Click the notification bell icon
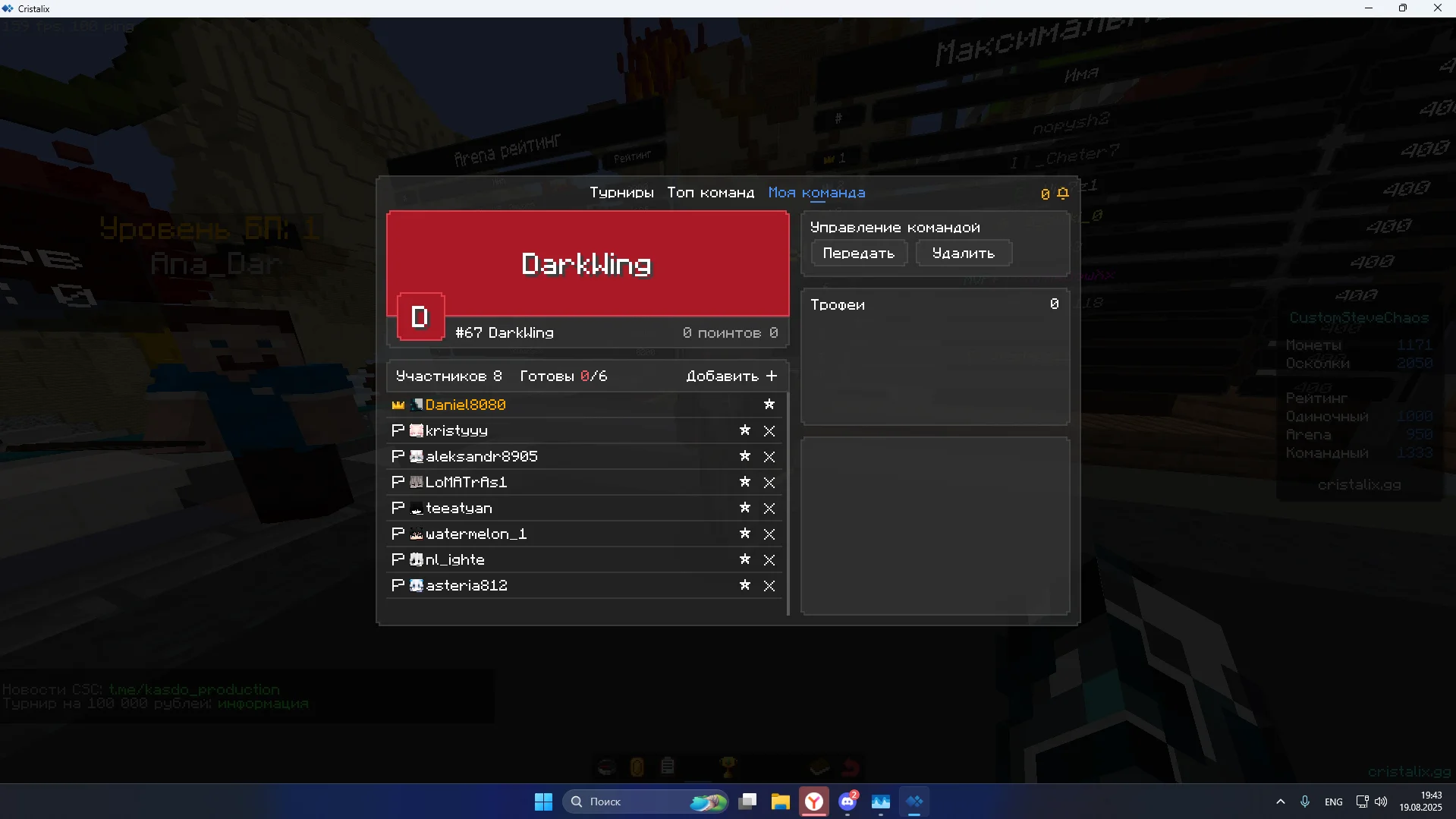The width and height of the screenshot is (1456, 819). click(x=1063, y=194)
